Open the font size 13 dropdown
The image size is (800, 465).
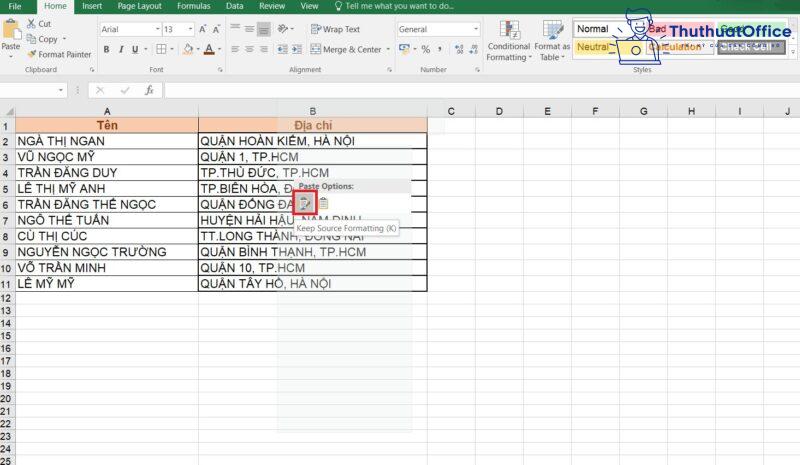pos(190,29)
